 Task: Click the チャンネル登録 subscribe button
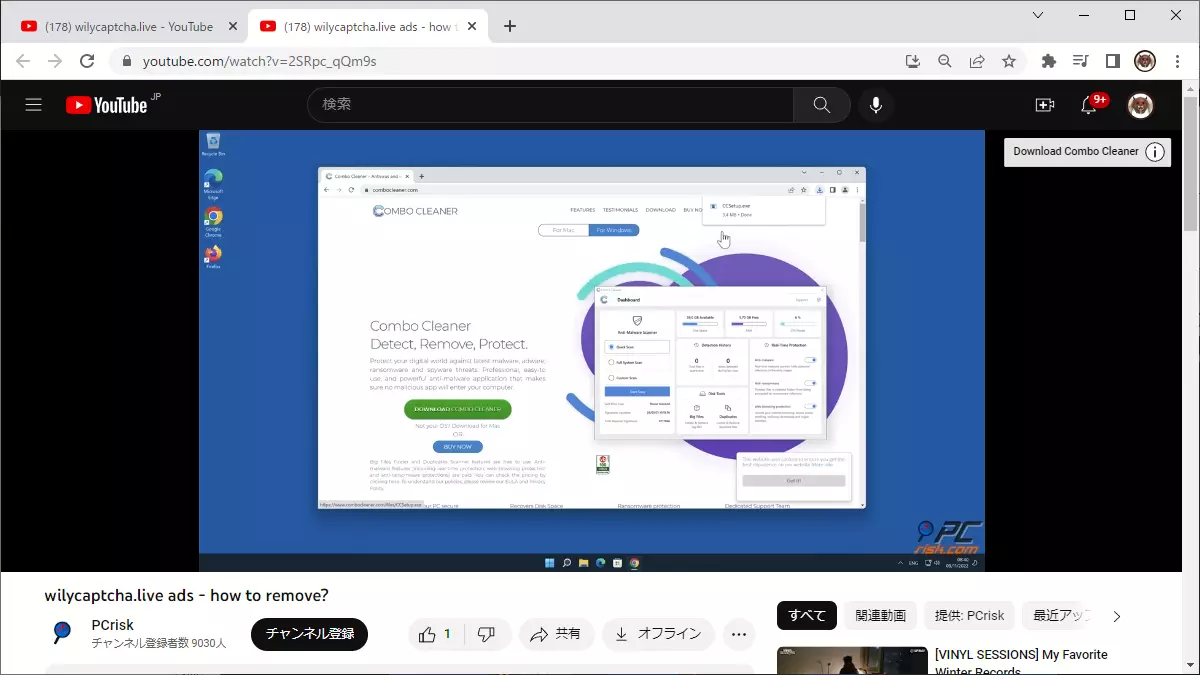309,634
